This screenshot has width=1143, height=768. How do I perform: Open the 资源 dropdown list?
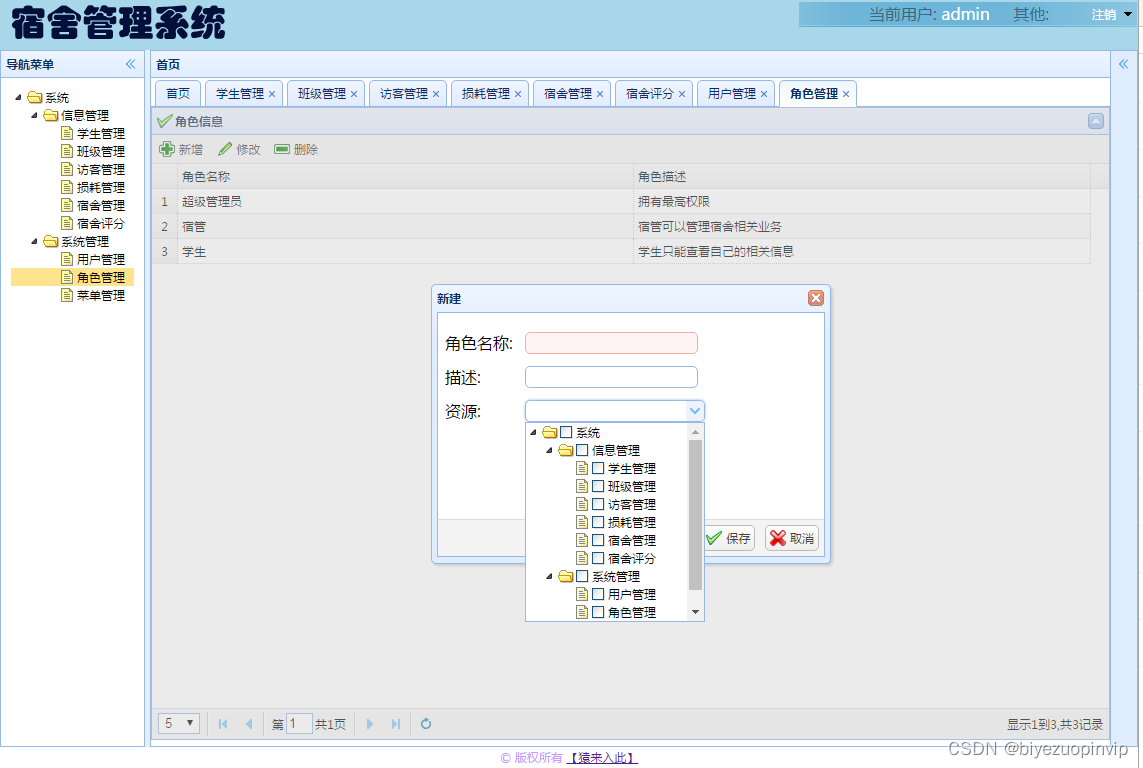coord(696,410)
